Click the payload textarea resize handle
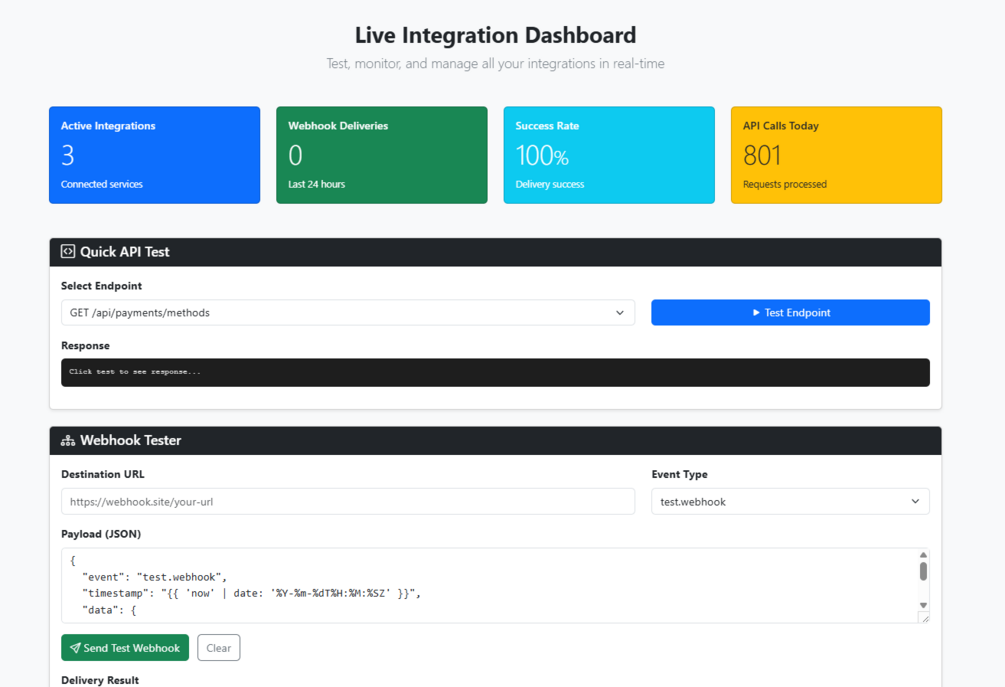 (x=924, y=618)
